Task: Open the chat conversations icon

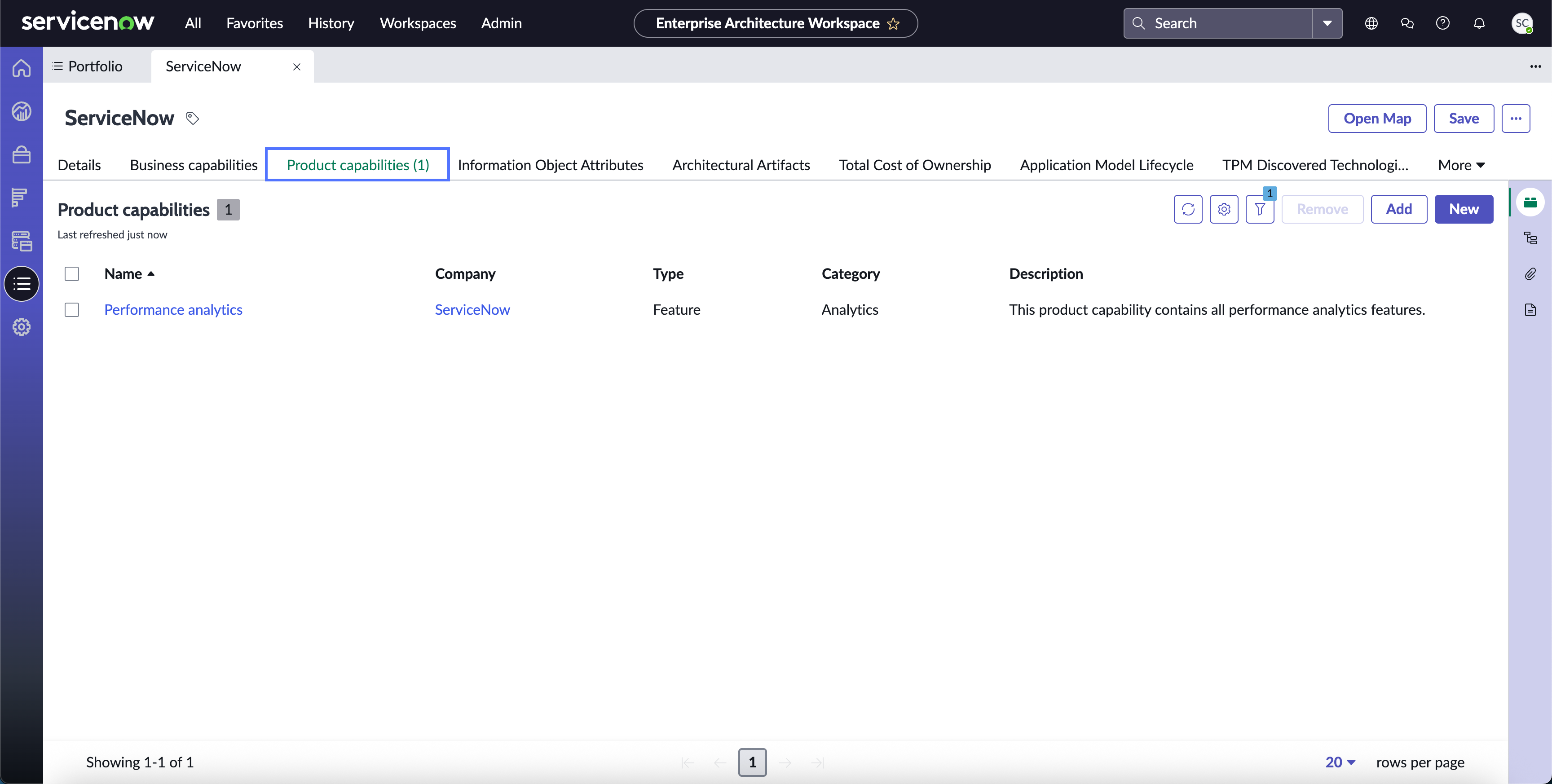Action: pyautogui.click(x=1407, y=23)
